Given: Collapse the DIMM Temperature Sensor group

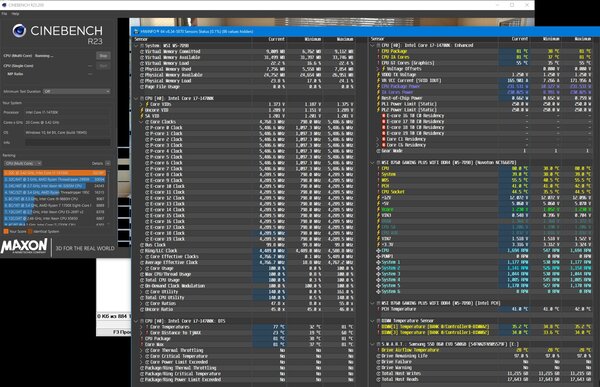Looking at the screenshot, I should pyautogui.click(x=373, y=321).
